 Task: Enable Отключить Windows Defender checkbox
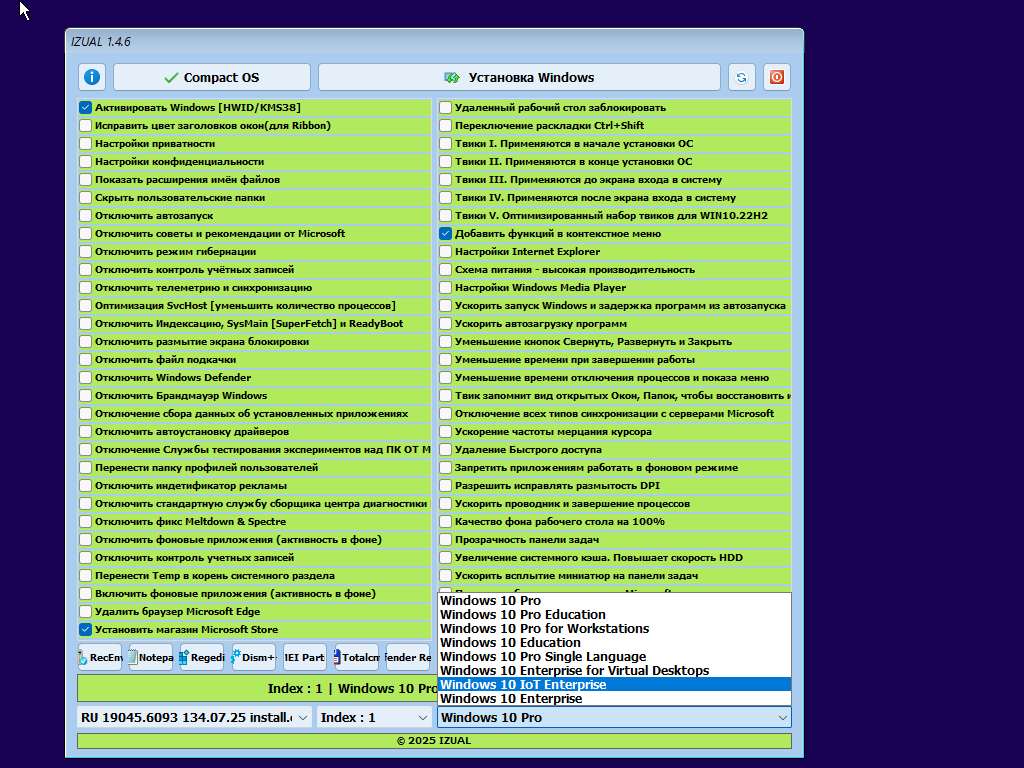(x=86, y=377)
